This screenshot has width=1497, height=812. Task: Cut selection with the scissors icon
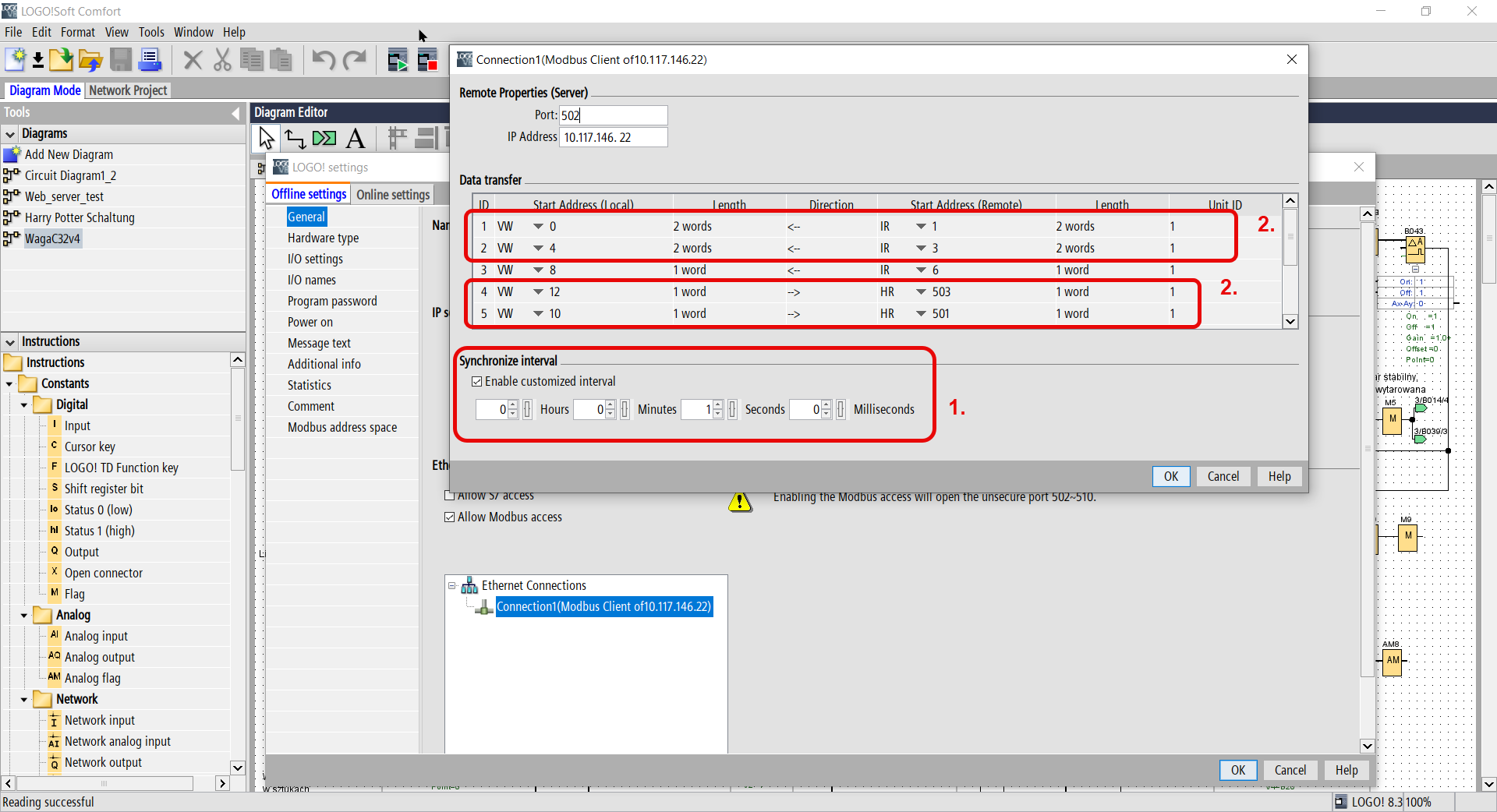[222, 60]
